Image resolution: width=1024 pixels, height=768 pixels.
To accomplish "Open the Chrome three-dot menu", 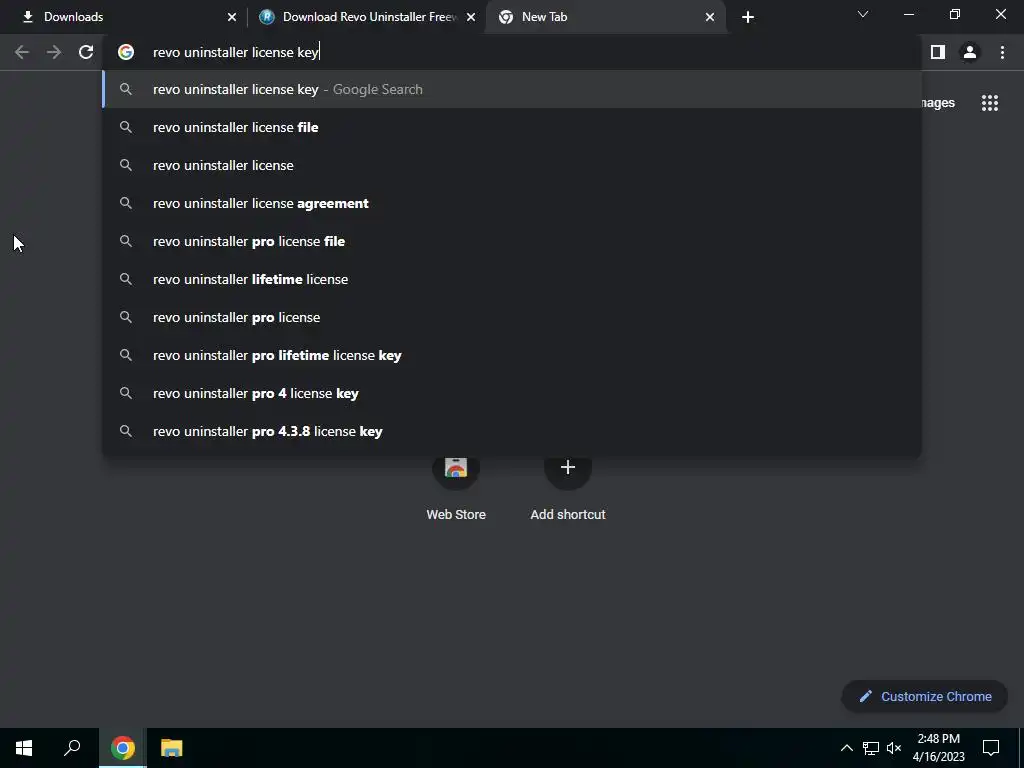I will point(1002,52).
